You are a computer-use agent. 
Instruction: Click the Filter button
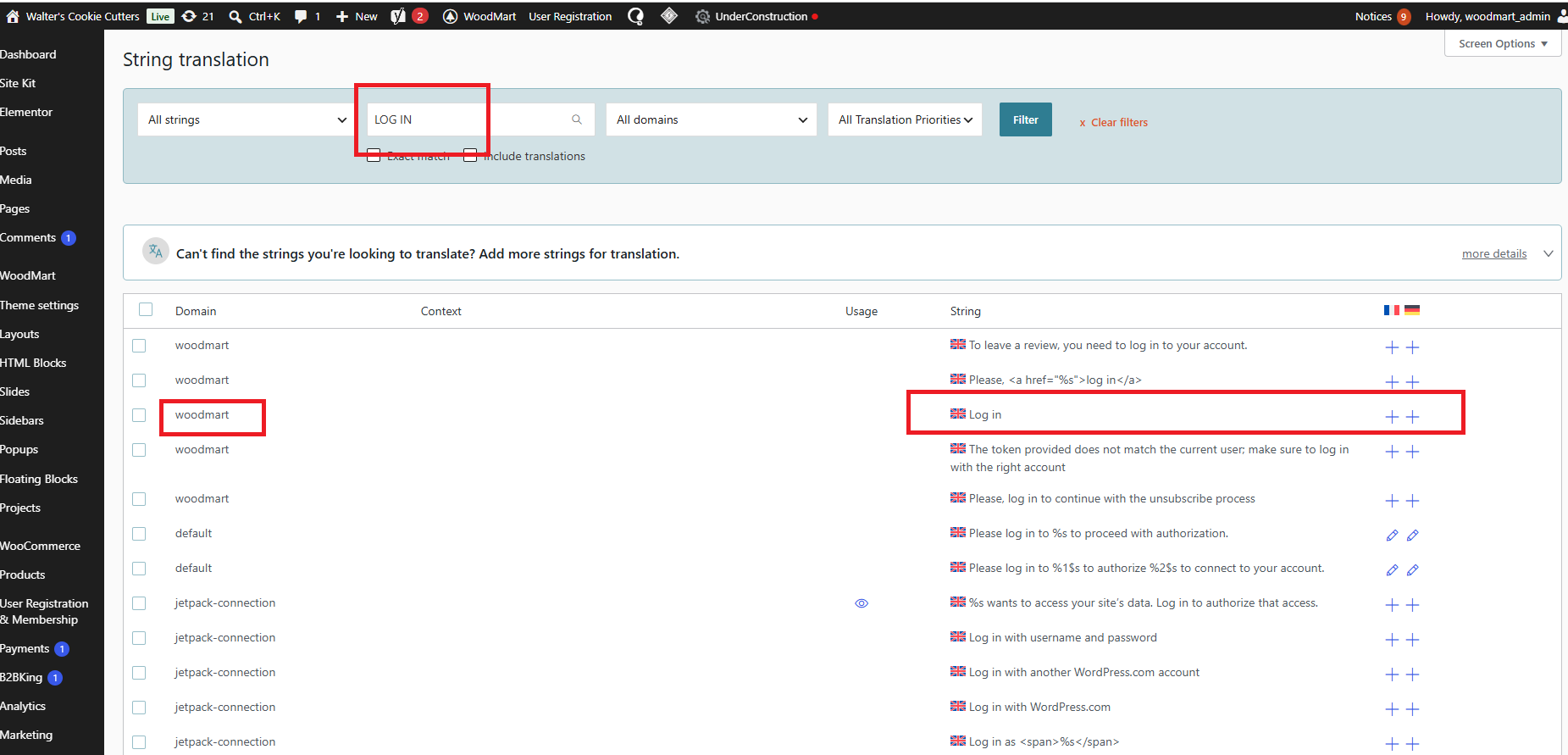click(1026, 119)
